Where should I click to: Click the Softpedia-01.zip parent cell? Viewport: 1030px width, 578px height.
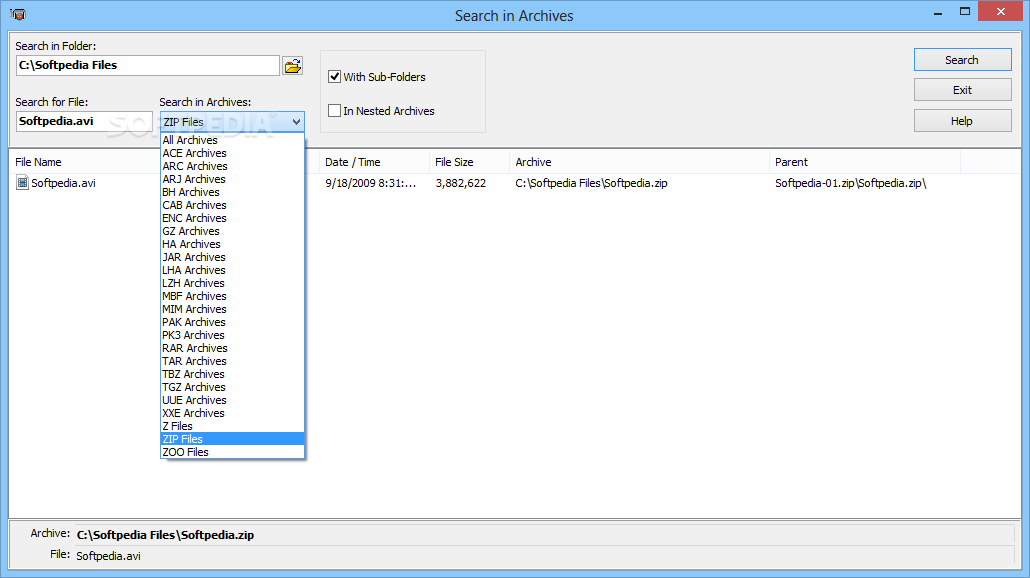coord(851,183)
